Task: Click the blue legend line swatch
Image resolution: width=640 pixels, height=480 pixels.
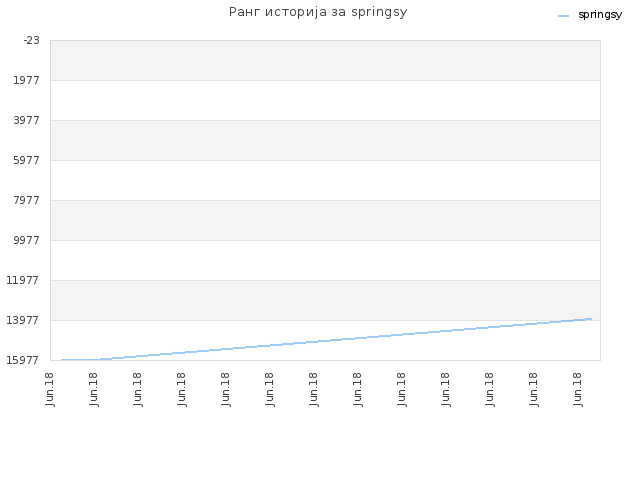Action: [x=563, y=16]
